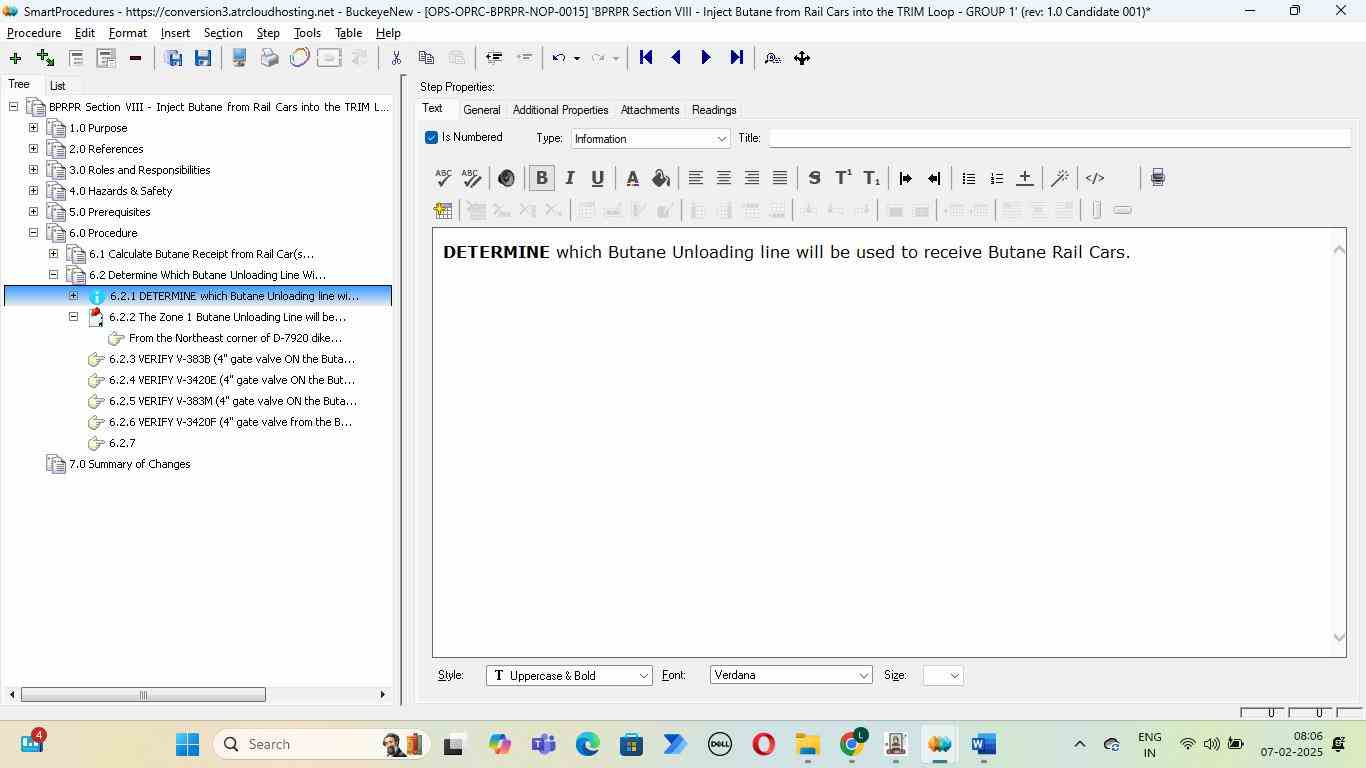Insert a bulleted list
The width and height of the screenshot is (1366, 768).
[x=968, y=178]
